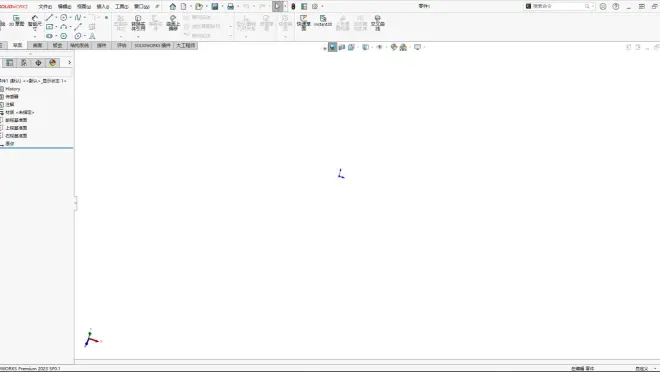Toggle Instant2D mode

[x=323, y=21]
